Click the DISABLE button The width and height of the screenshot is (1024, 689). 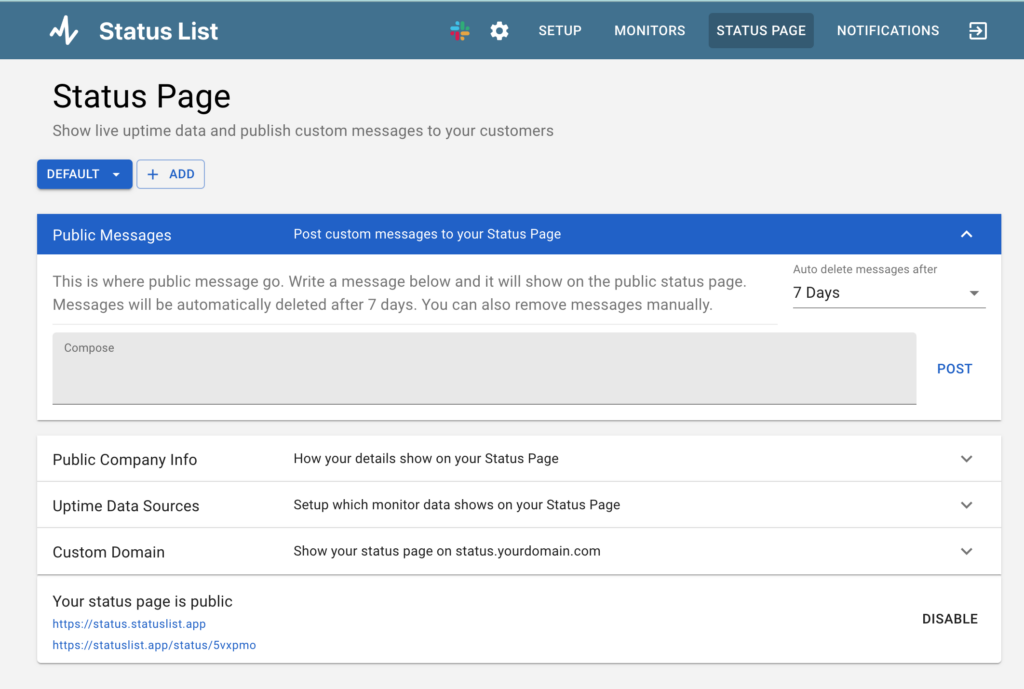click(x=950, y=619)
